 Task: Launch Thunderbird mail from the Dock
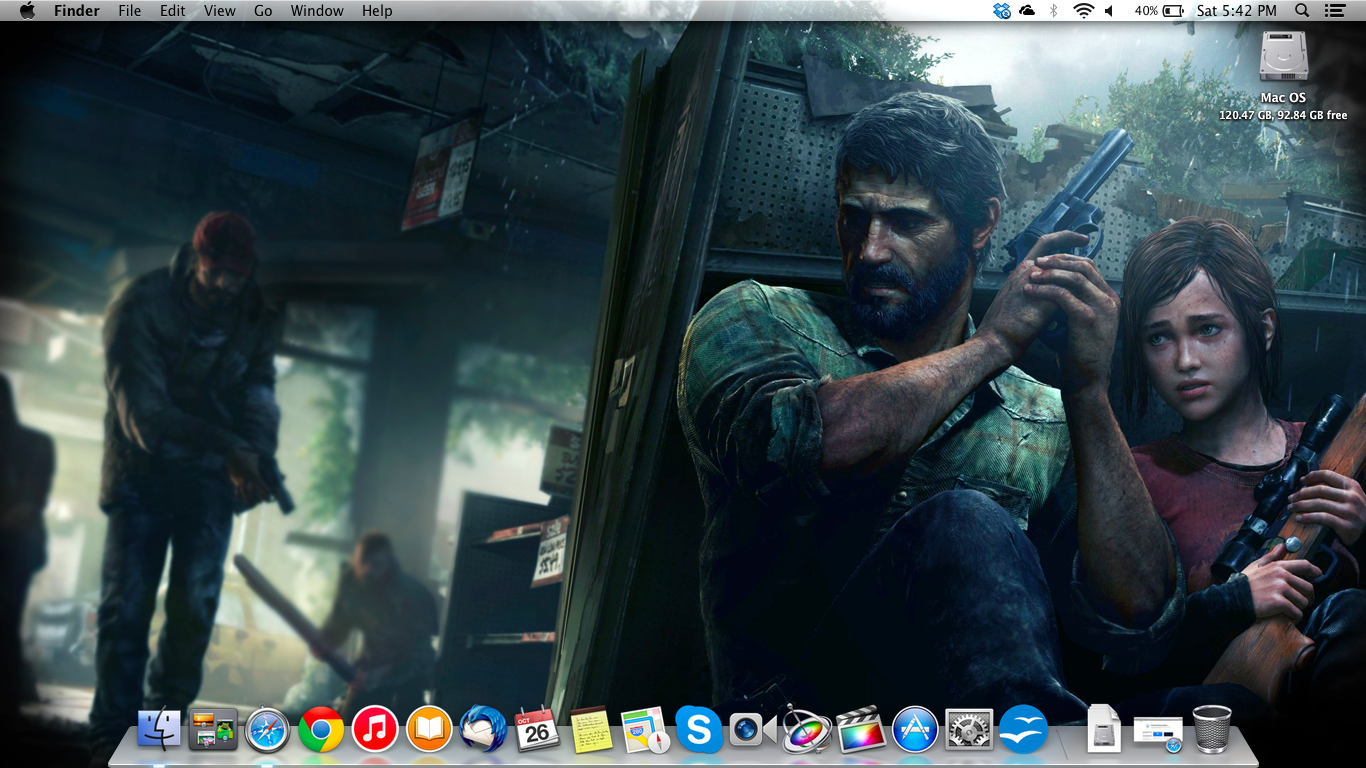click(x=483, y=730)
